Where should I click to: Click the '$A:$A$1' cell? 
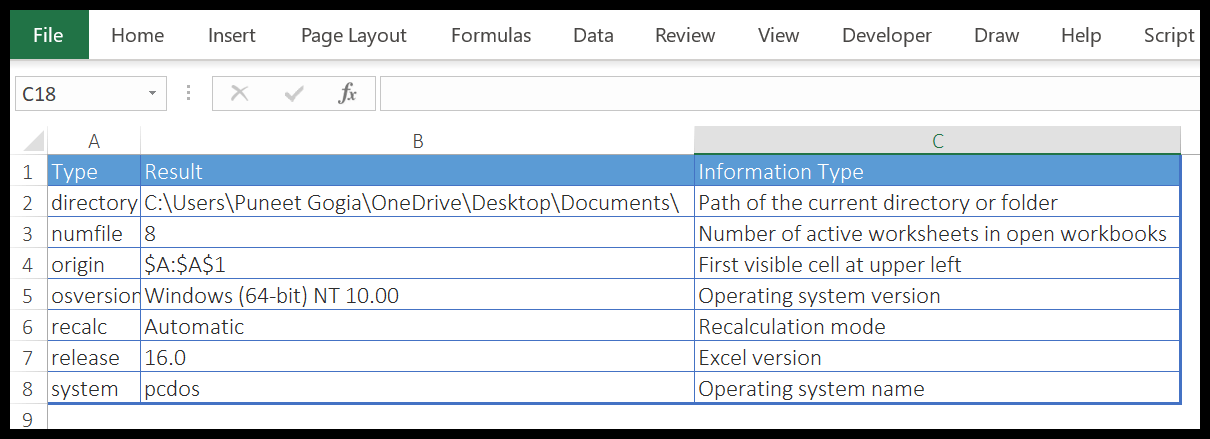tap(418, 264)
